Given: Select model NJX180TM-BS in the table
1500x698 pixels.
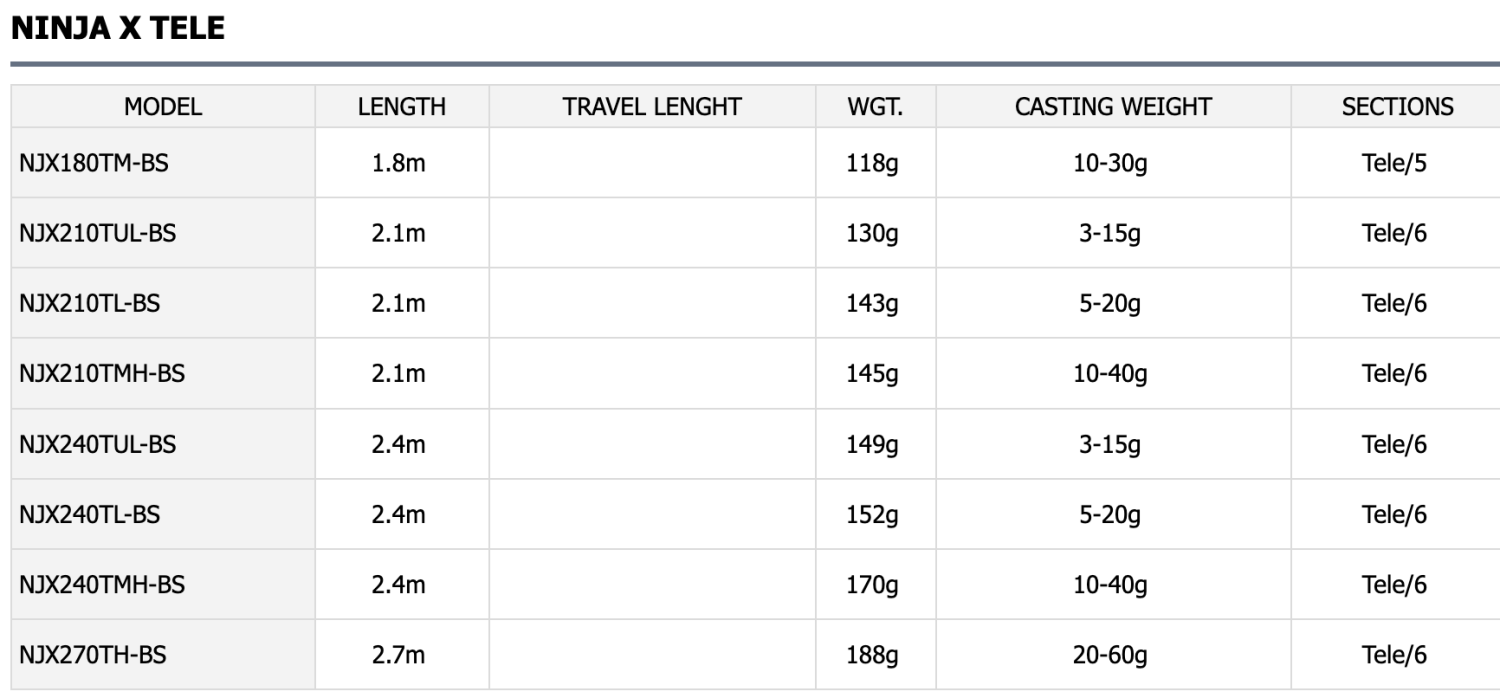Looking at the screenshot, I should pyautogui.click(x=93, y=163).
